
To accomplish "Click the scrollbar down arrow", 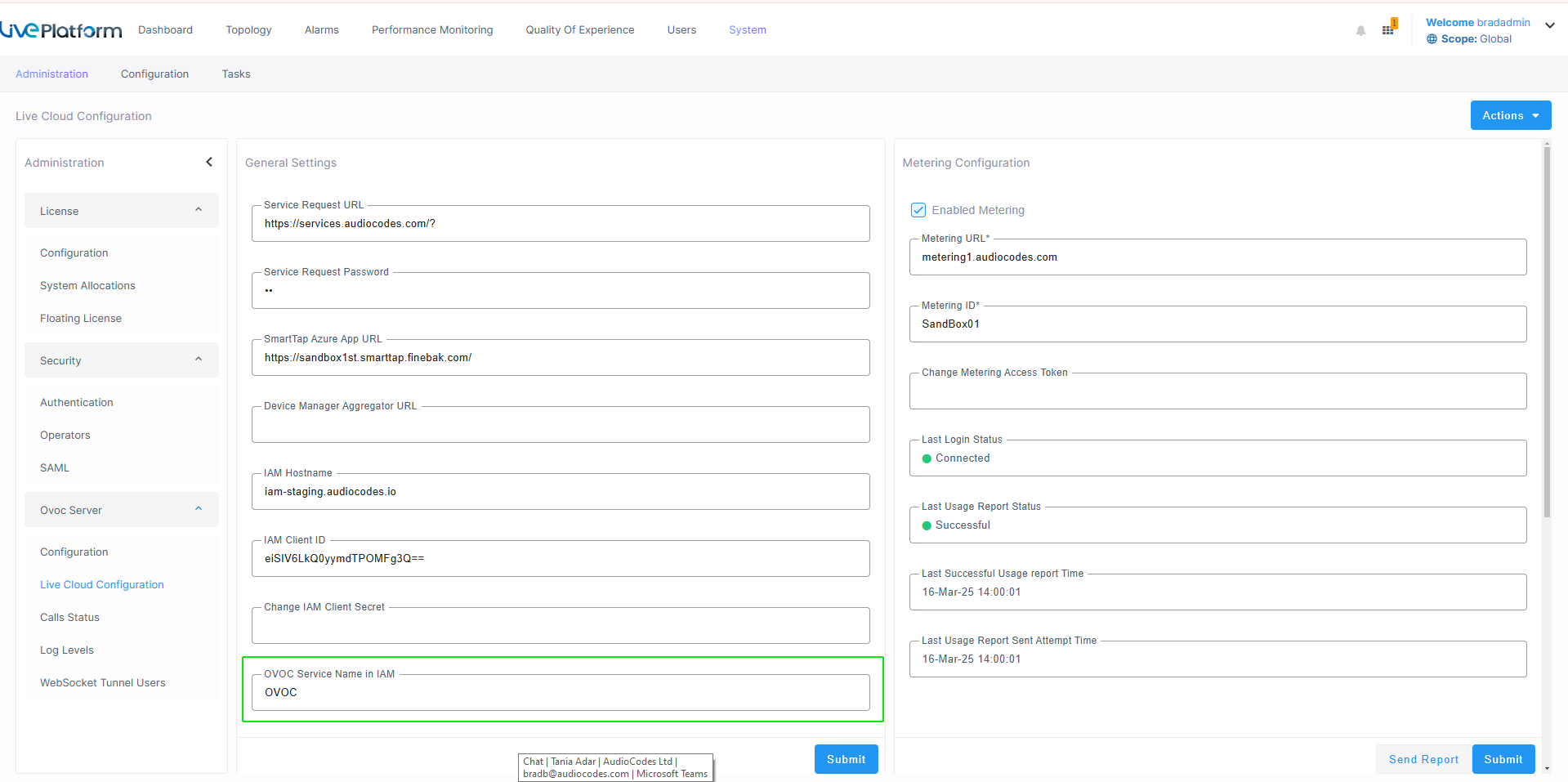I will tap(1547, 768).
